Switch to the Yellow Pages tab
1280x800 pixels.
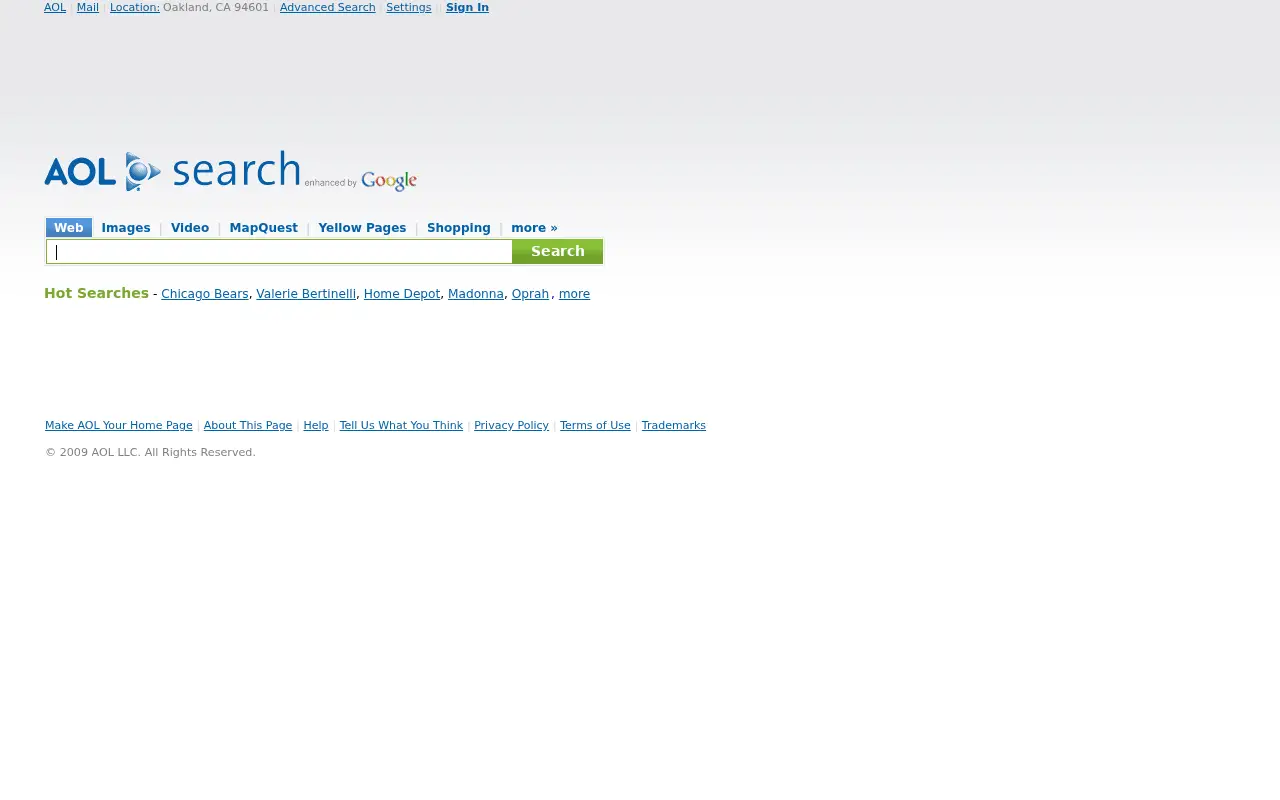click(362, 228)
